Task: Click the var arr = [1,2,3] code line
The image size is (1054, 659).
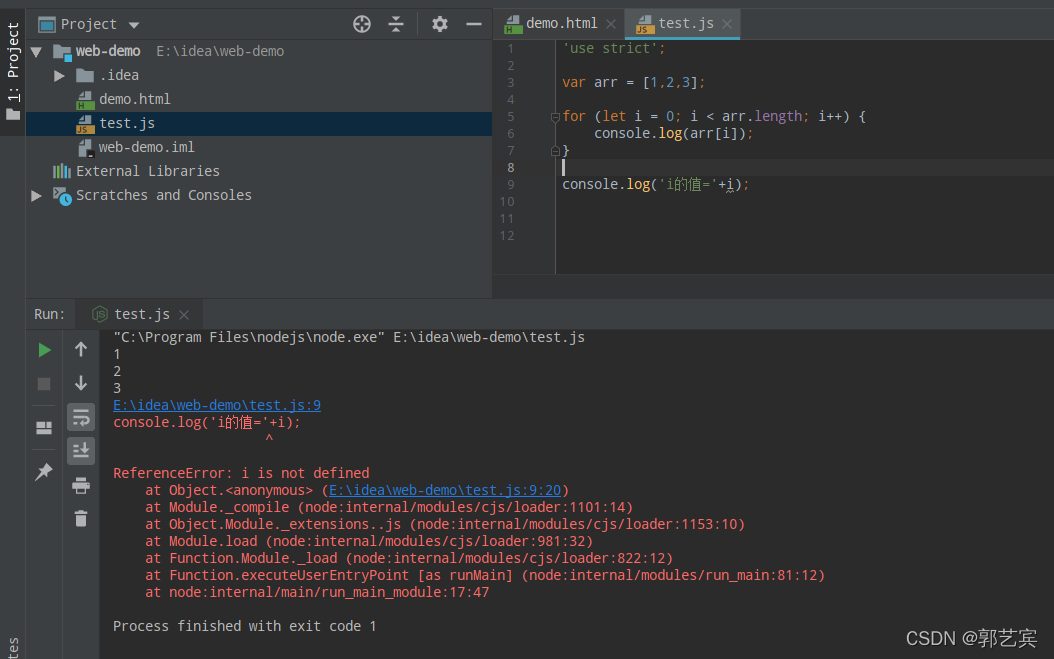Action: 634,83
